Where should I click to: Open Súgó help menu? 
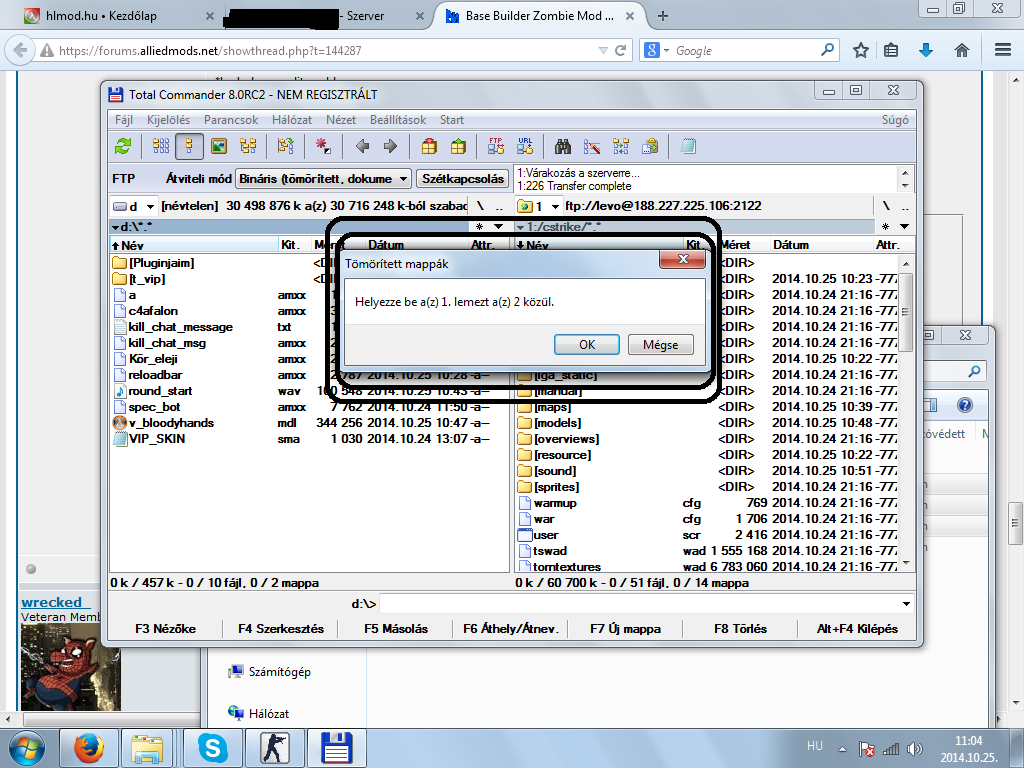[x=895, y=120]
